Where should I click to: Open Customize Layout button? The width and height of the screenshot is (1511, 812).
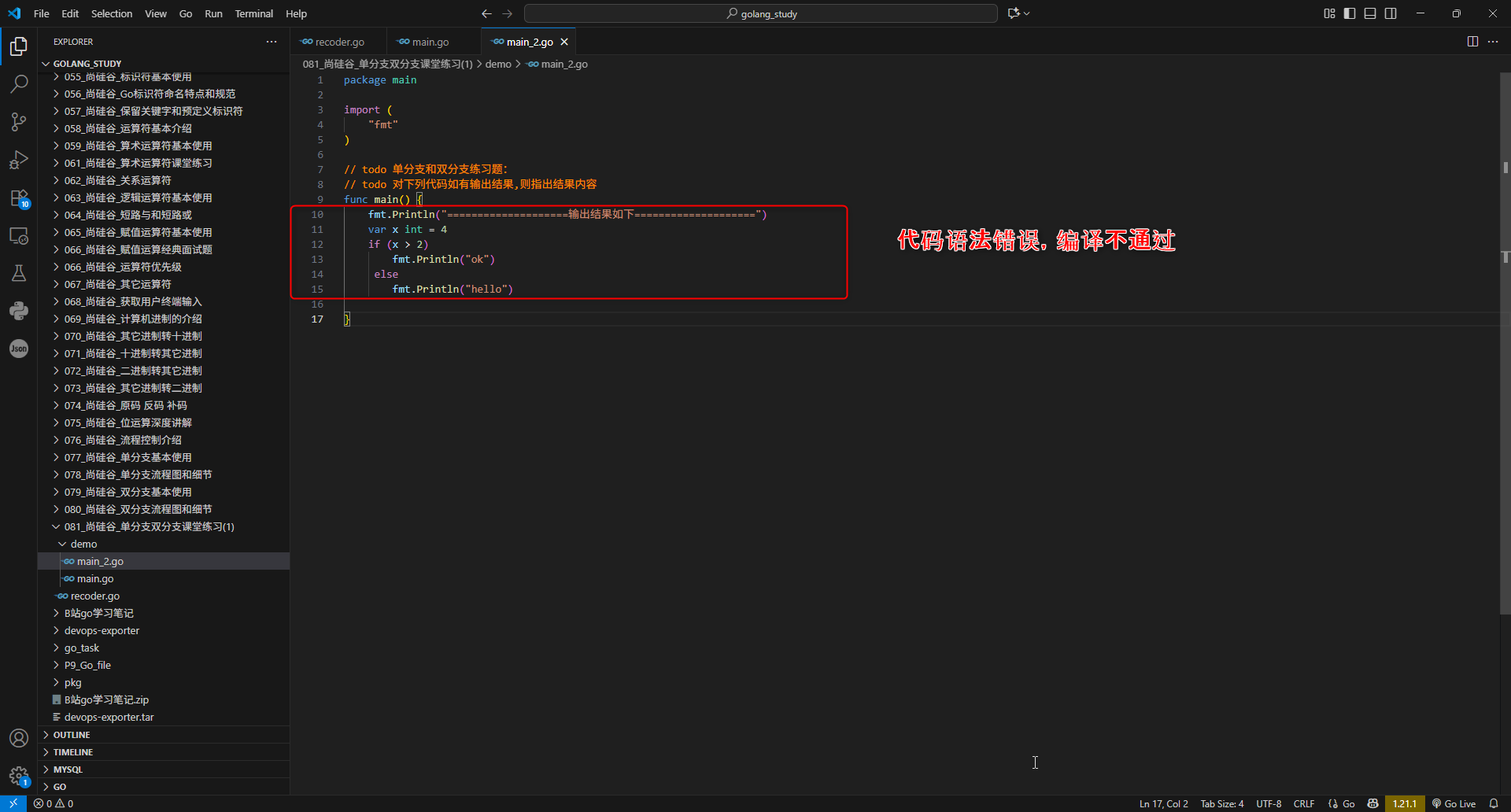tap(1329, 13)
